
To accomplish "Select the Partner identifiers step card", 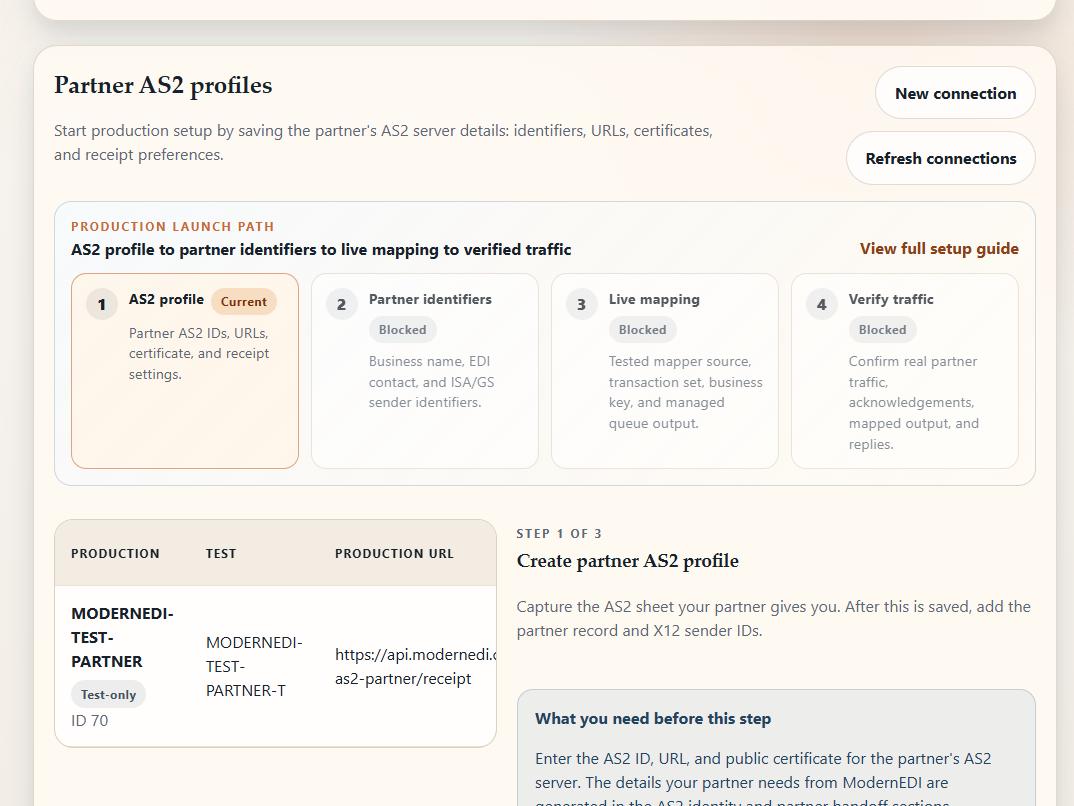I will tap(425, 371).
